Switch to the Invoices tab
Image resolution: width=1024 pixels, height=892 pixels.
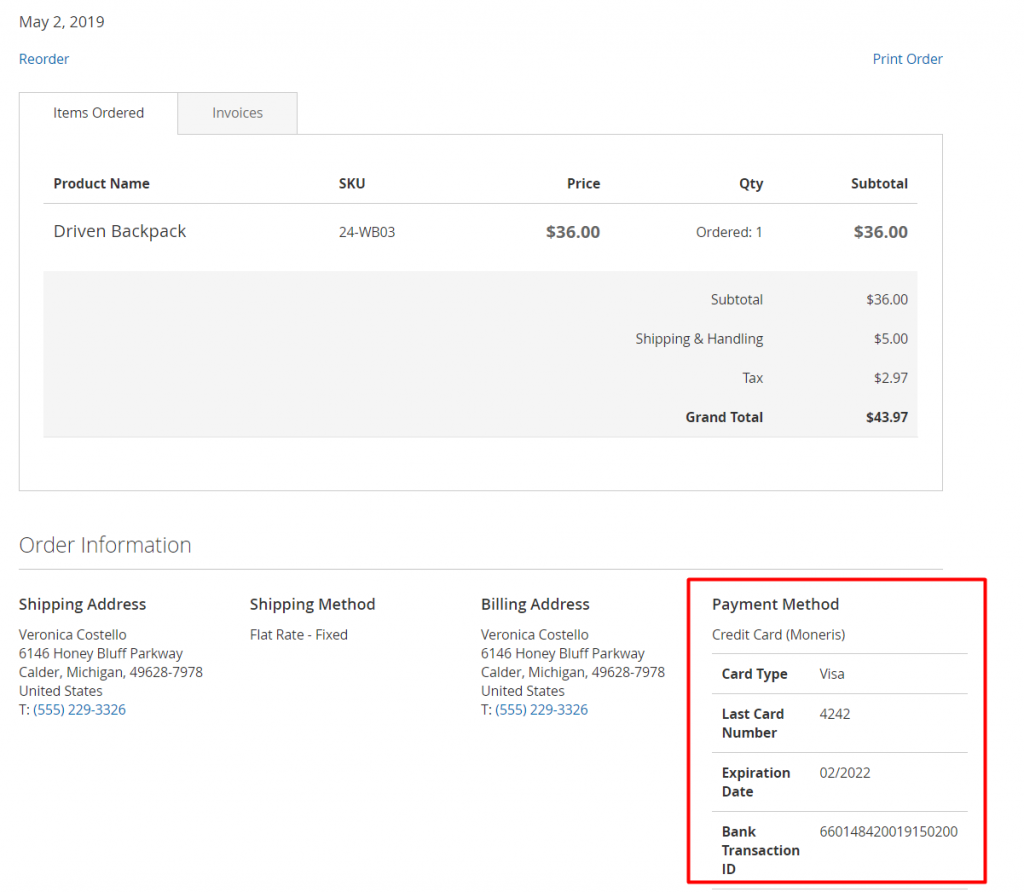point(237,113)
